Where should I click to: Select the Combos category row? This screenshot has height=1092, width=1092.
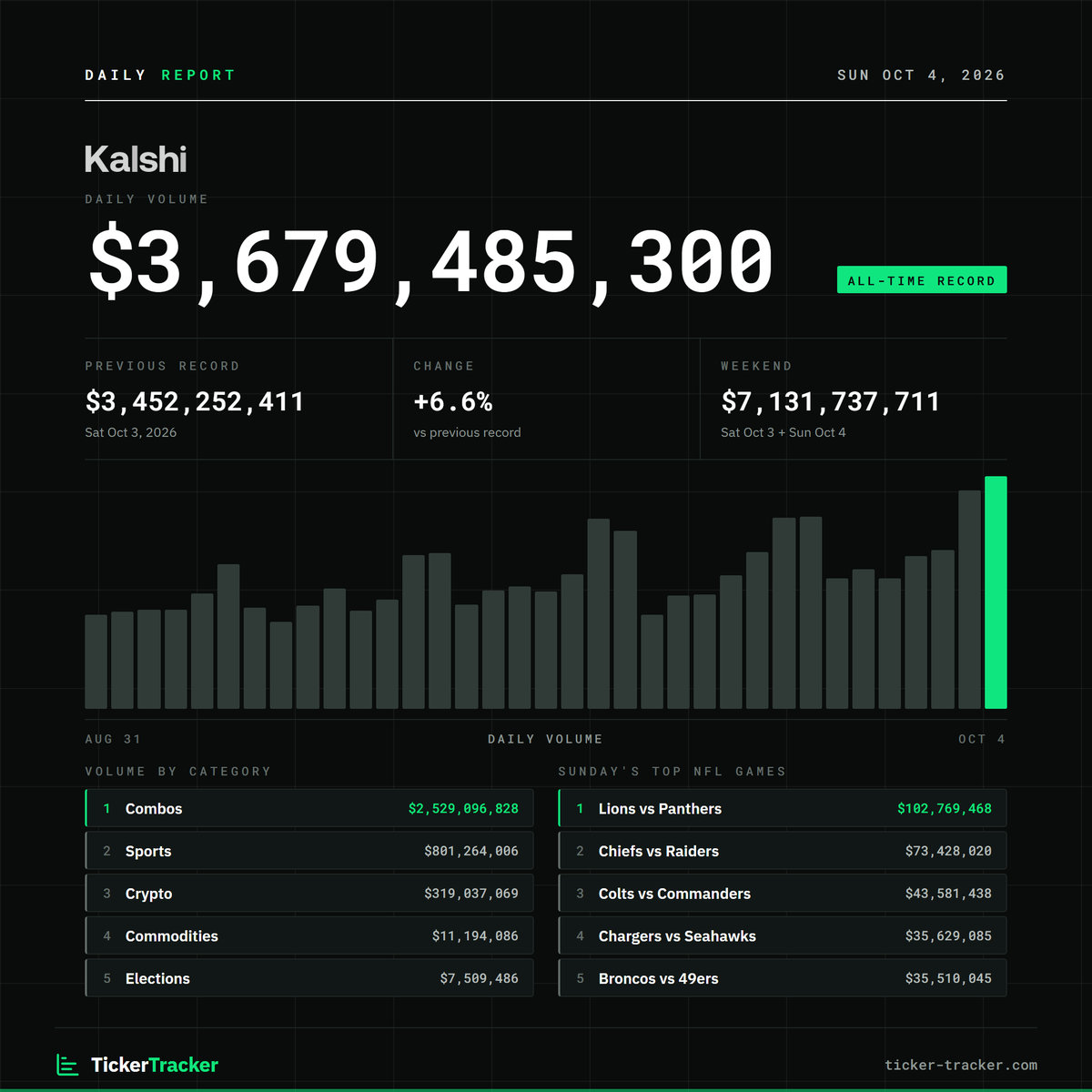[309, 808]
